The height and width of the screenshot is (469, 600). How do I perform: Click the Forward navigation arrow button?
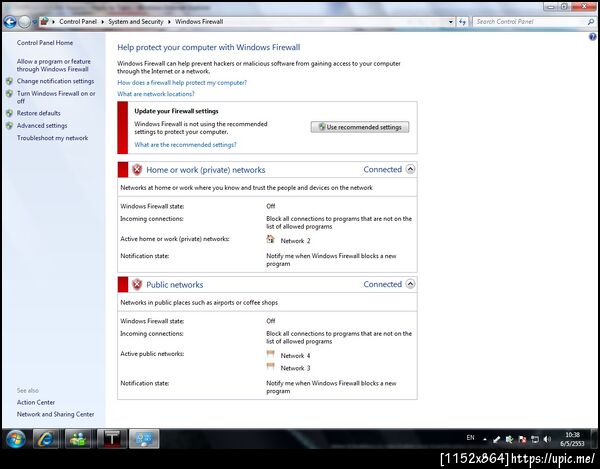point(24,22)
